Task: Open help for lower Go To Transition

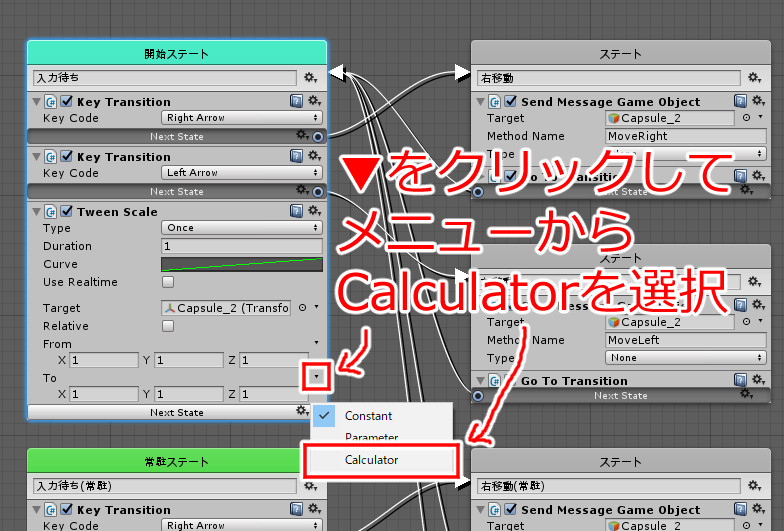Action: point(740,380)
